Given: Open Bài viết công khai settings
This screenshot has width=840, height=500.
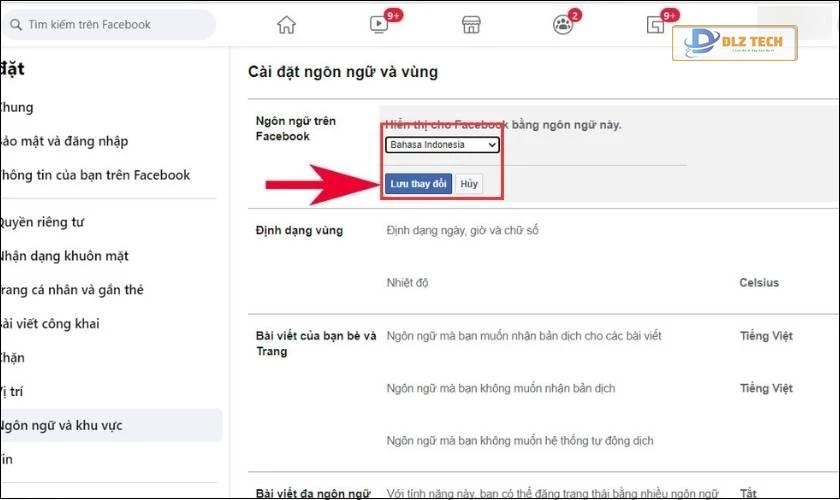Looking at the screenshot, I should (x=50, y=324).
